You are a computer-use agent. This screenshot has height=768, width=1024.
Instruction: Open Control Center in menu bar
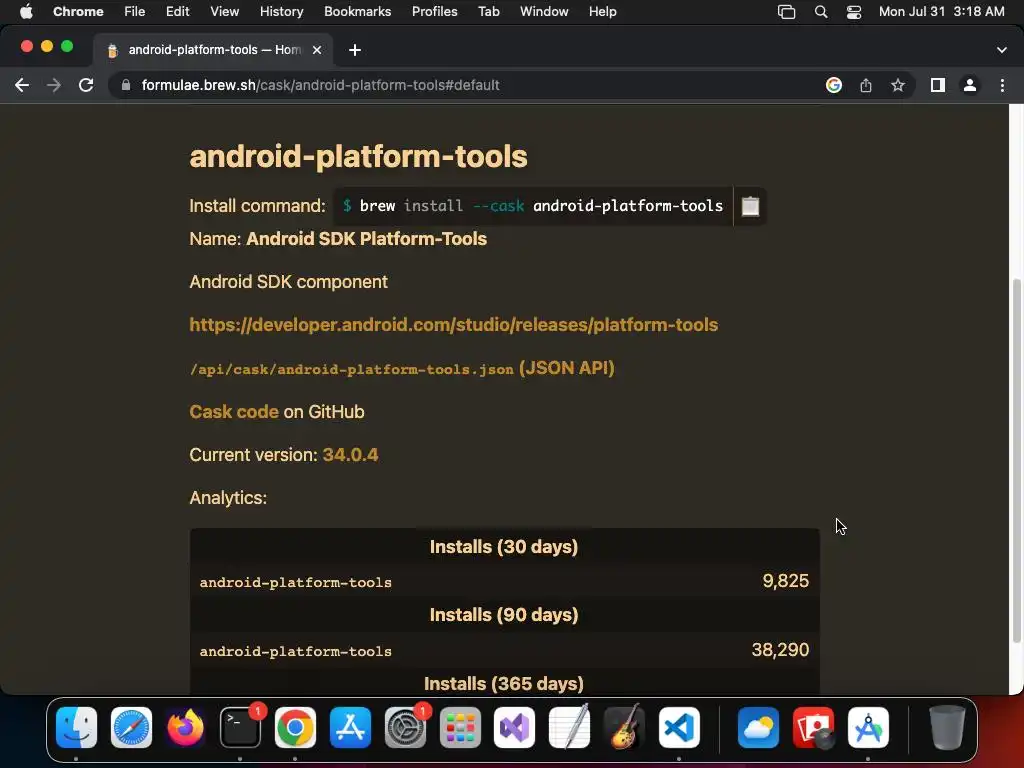tap(854, 12)
